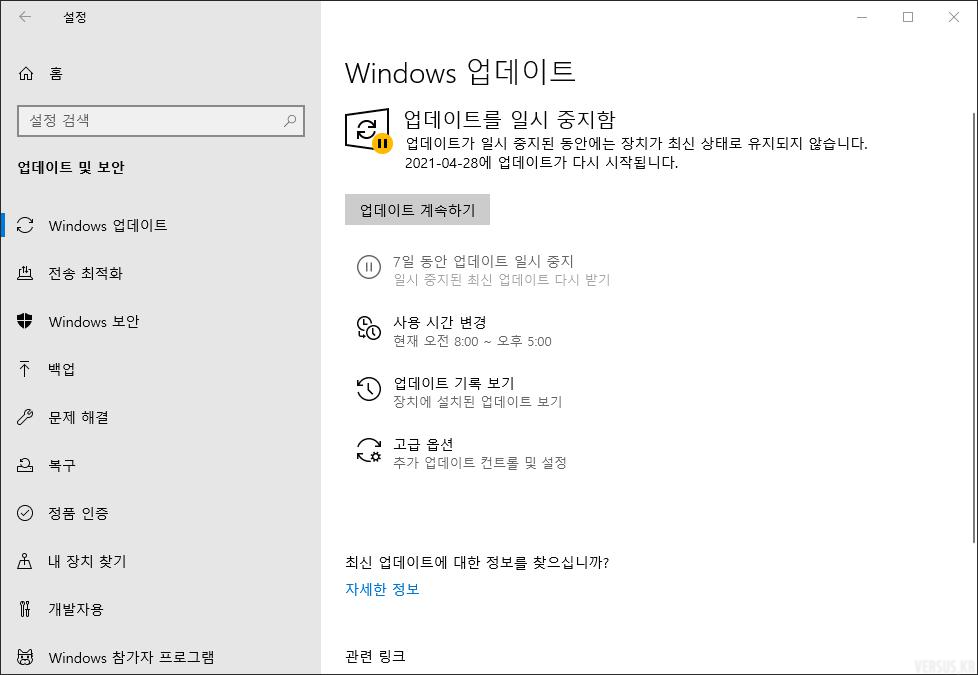This screenshot has width=978, height=675.
Task: Click the 개발자용 tools icon
Action: [x=25, y=609]
